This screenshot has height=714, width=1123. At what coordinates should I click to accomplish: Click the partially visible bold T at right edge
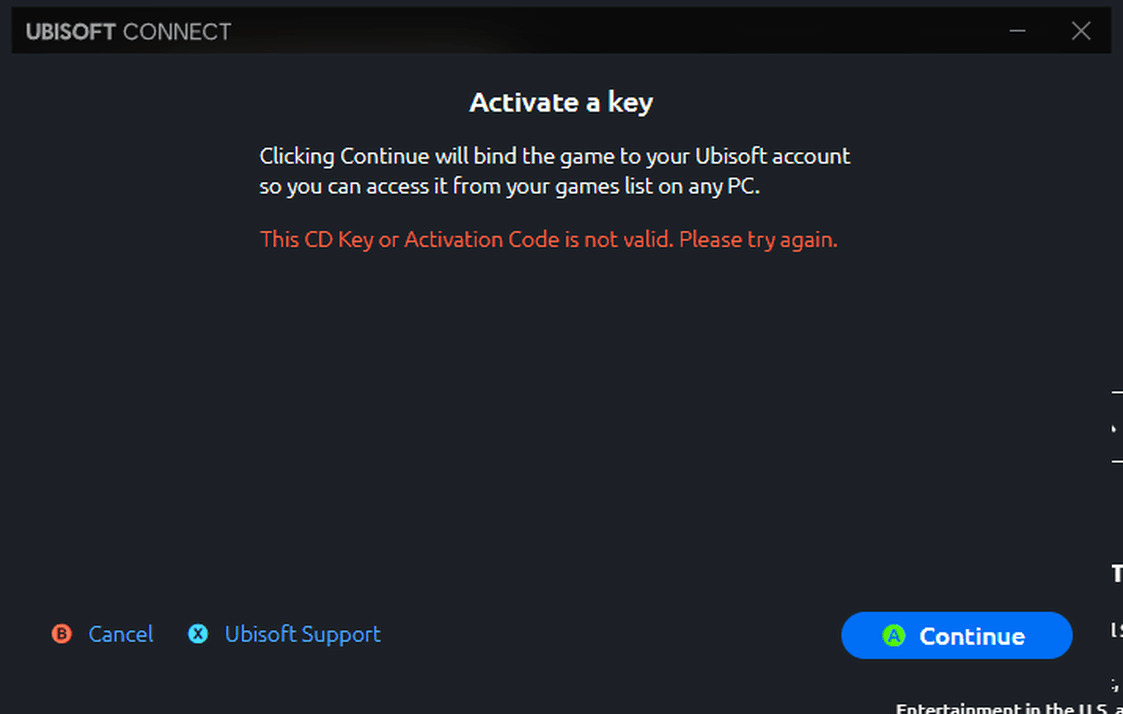tap(1117, 574)
